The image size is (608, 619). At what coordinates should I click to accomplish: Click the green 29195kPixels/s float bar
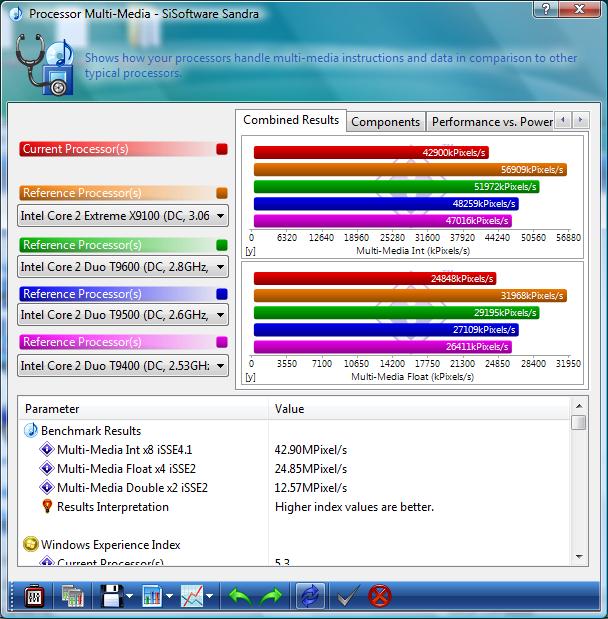coord(396,312)
